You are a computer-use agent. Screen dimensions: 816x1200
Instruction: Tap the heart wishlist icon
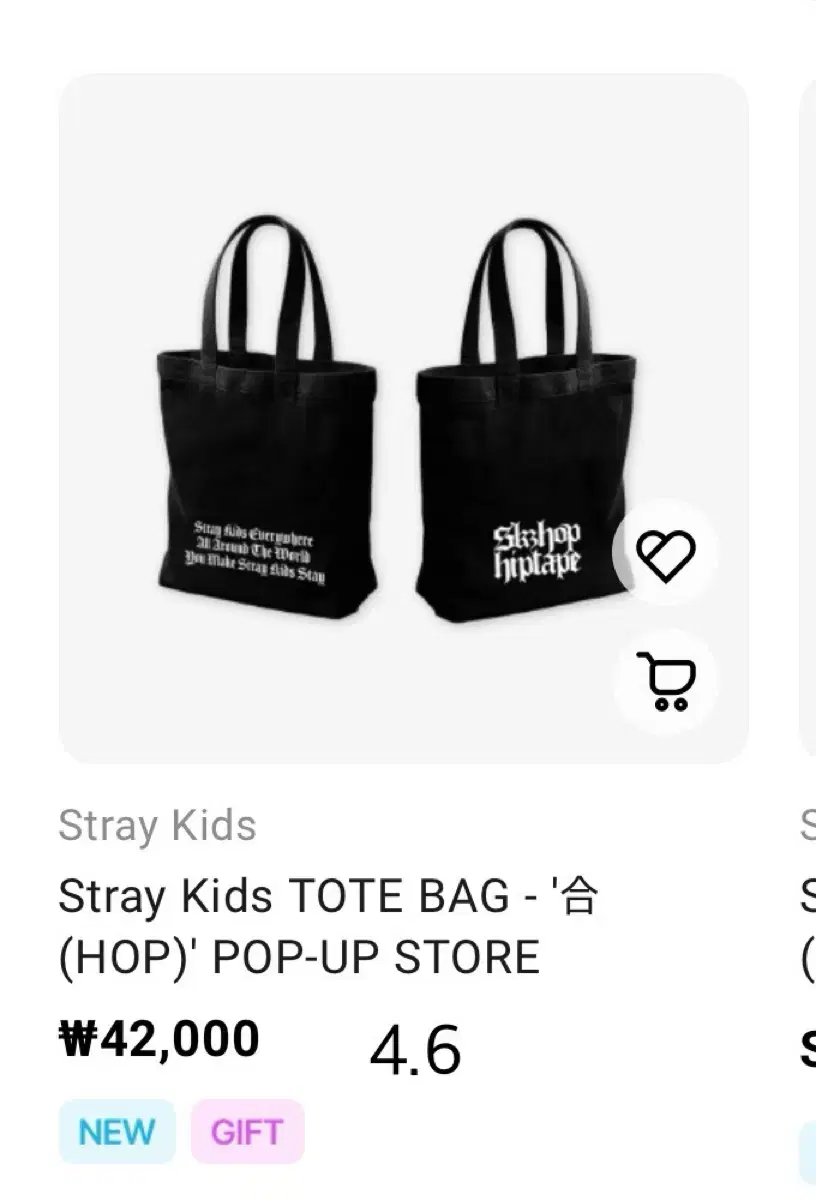click(665, 553)
